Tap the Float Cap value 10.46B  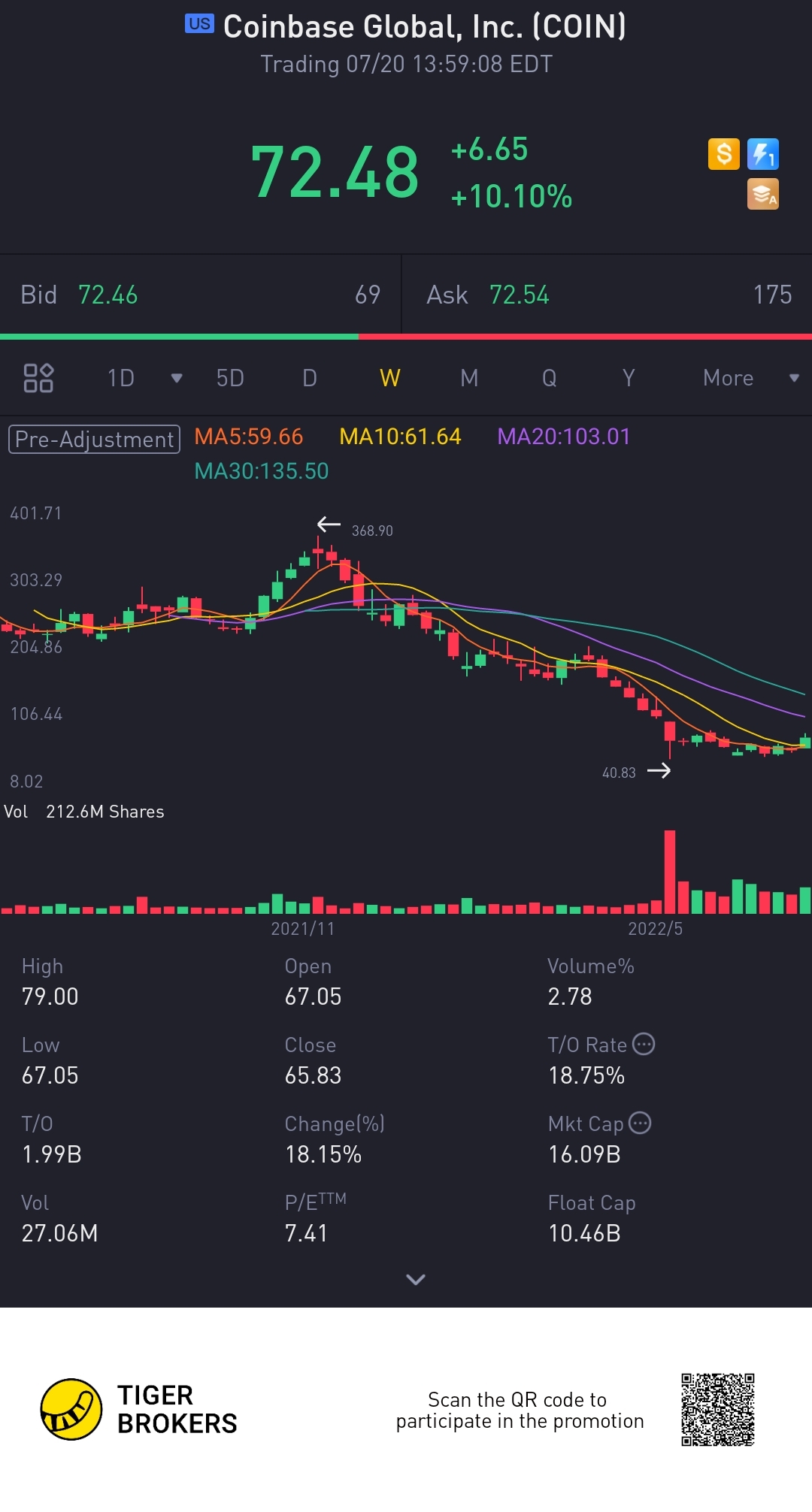click(584, 1233)
